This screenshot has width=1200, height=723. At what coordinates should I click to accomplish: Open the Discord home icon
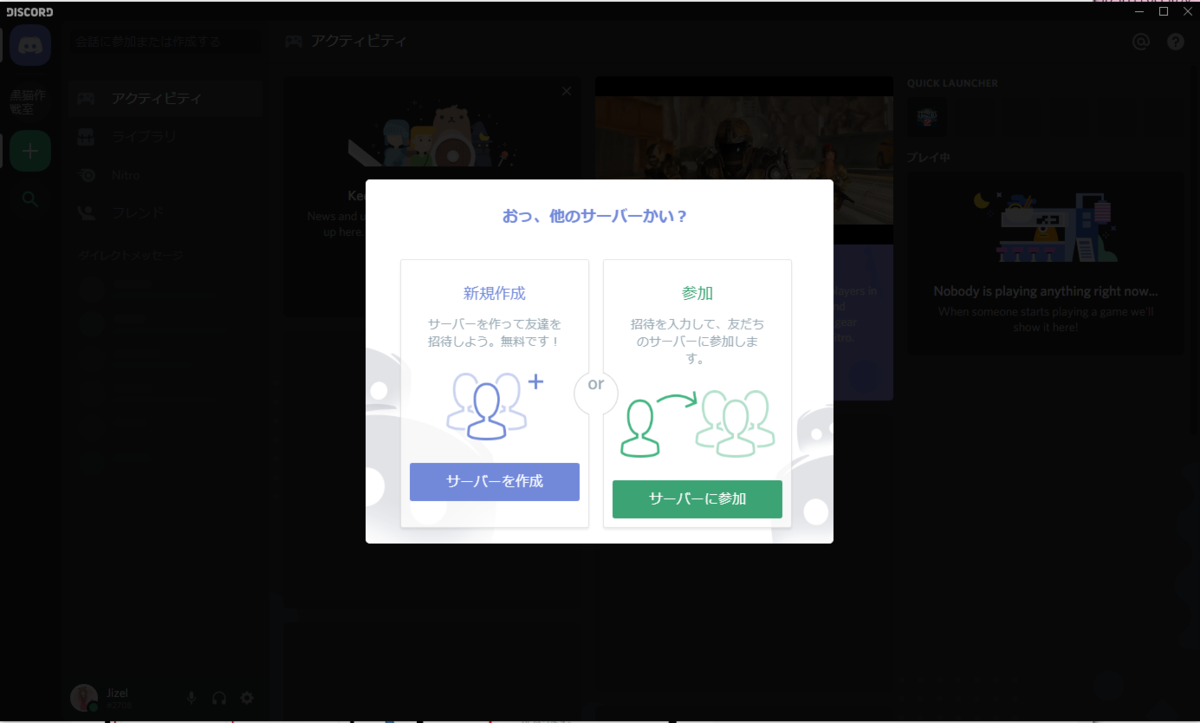[x=29, y=45]
